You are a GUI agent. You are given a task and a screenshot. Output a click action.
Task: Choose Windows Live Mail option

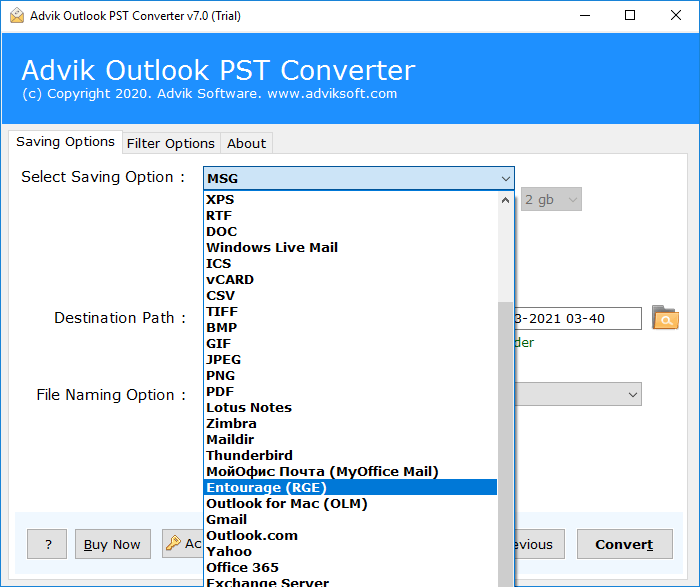click(350, 248)
